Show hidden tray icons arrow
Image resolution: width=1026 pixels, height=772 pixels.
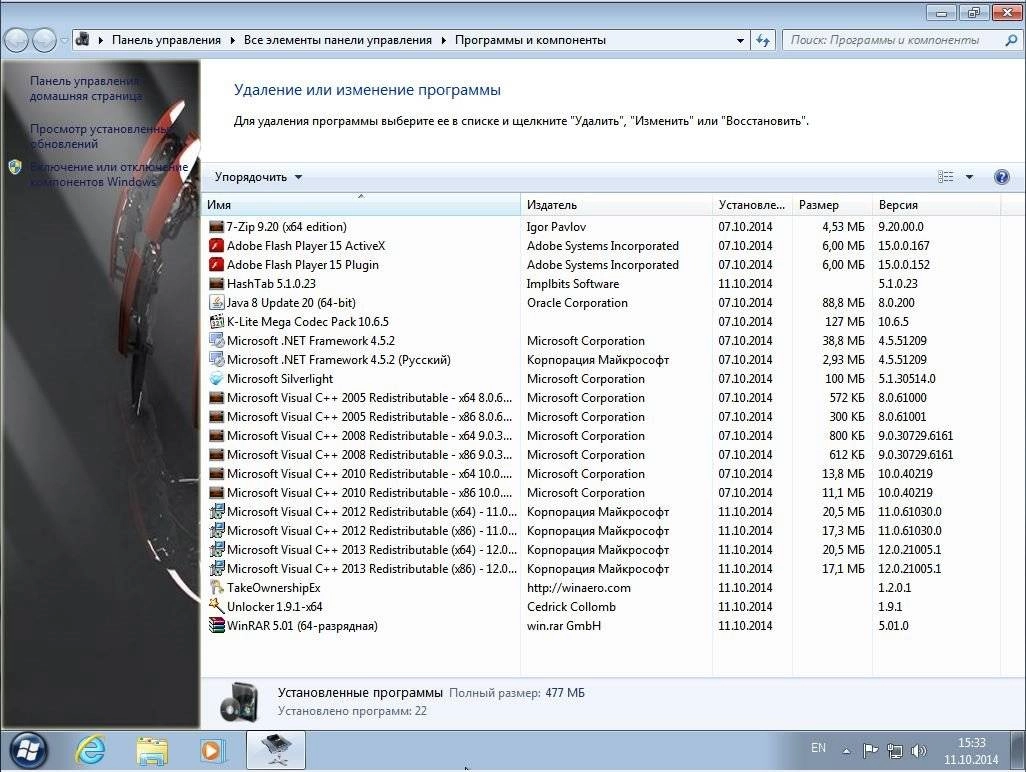(846, 751)
